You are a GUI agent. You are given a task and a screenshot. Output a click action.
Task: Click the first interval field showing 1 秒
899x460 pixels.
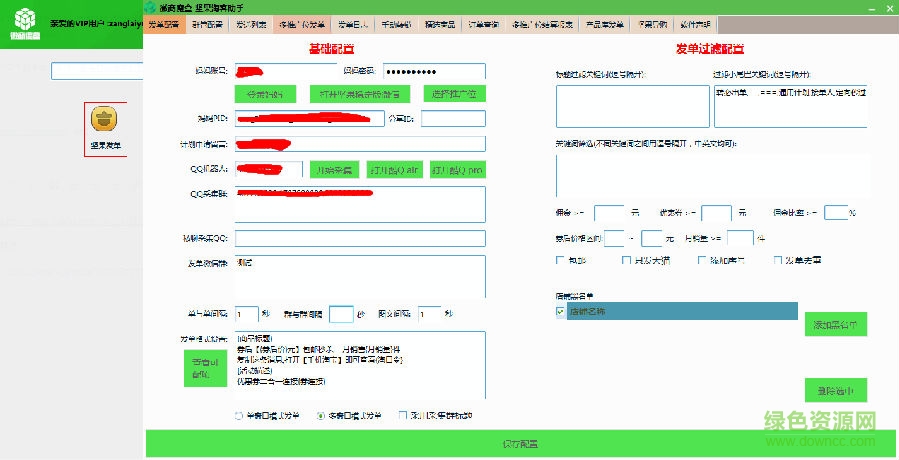247,314
